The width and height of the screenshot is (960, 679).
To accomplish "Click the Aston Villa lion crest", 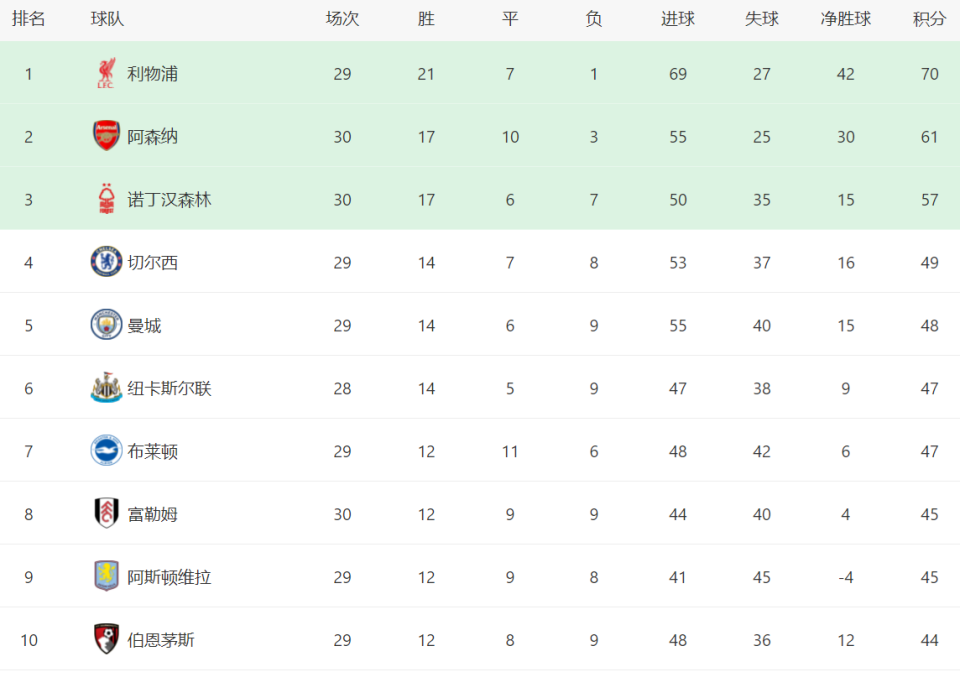I will [x=106, y=576].
